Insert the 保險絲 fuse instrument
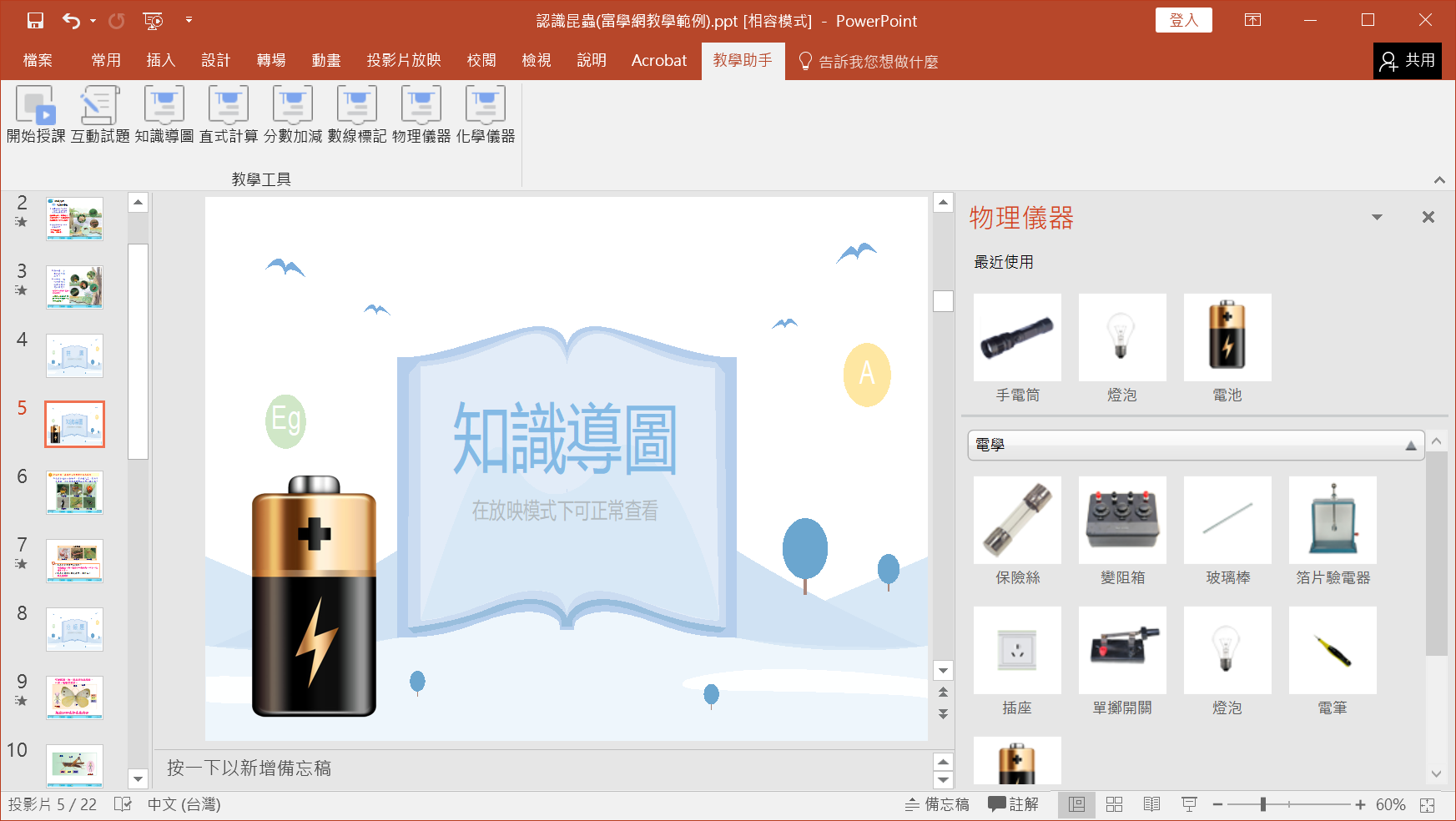Image resolution: width=1456 pixels, height=821 pixels. pyautogui.click(x=1017, y=521)
